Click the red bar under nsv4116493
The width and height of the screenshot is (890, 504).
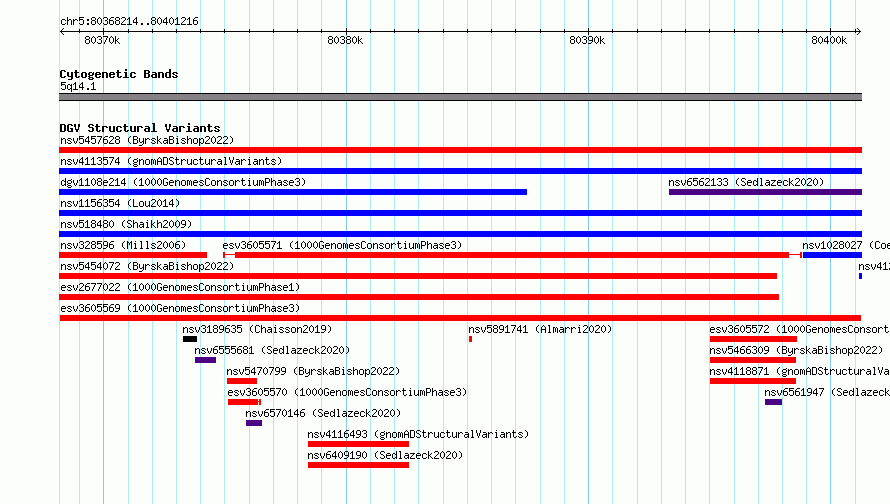(358, 444)
